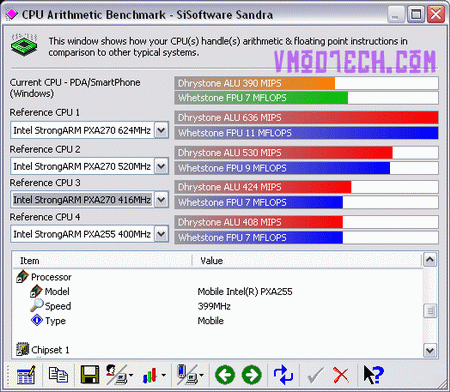The width and height of the screenshot is (450, 392).
Task: Select the Processor tree row label
Action: click(51, 277)
